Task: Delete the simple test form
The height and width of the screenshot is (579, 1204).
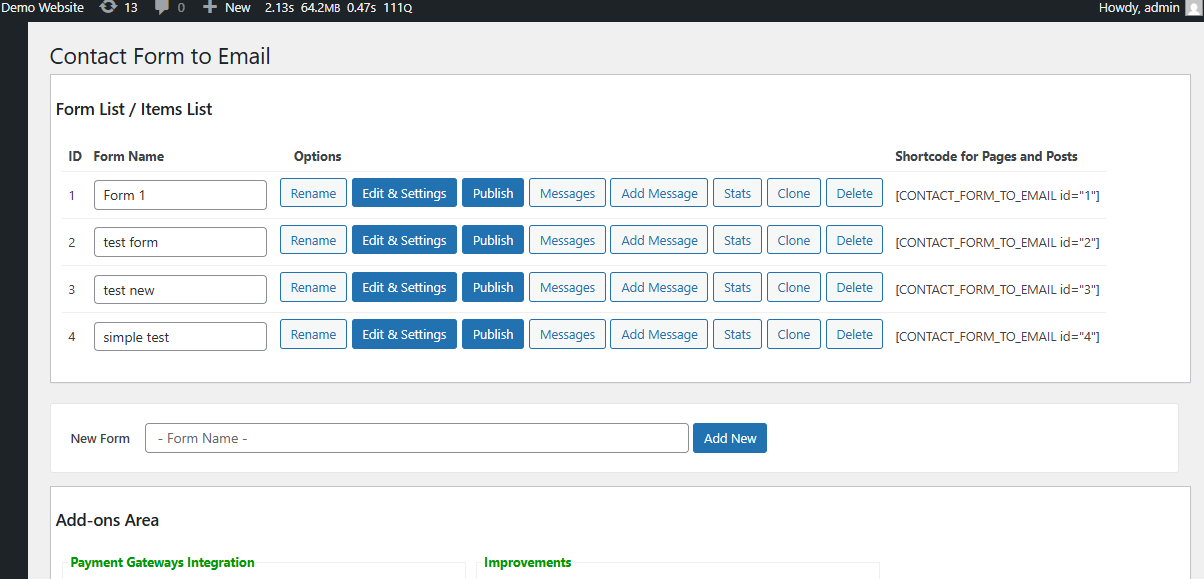Action: (854, 335)
